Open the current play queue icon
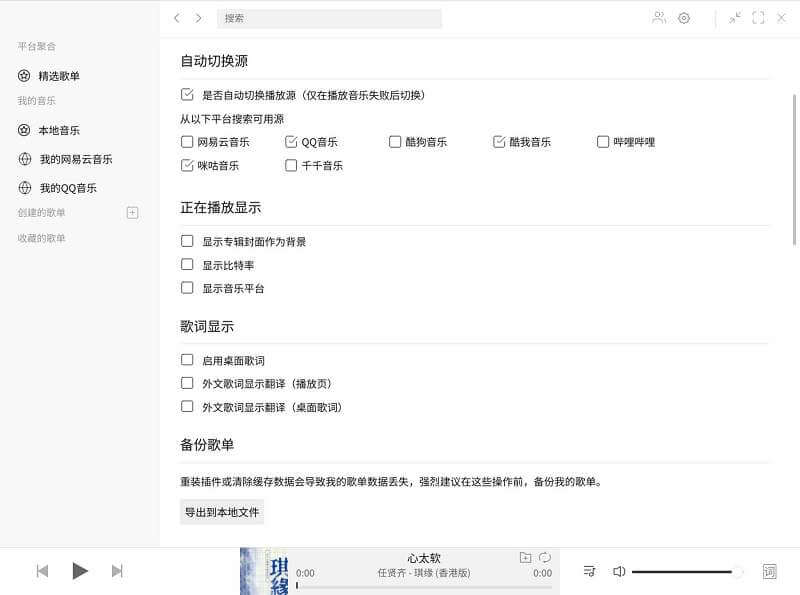The height and width of the screenshot is (595, 800). [x=590, y=571]
